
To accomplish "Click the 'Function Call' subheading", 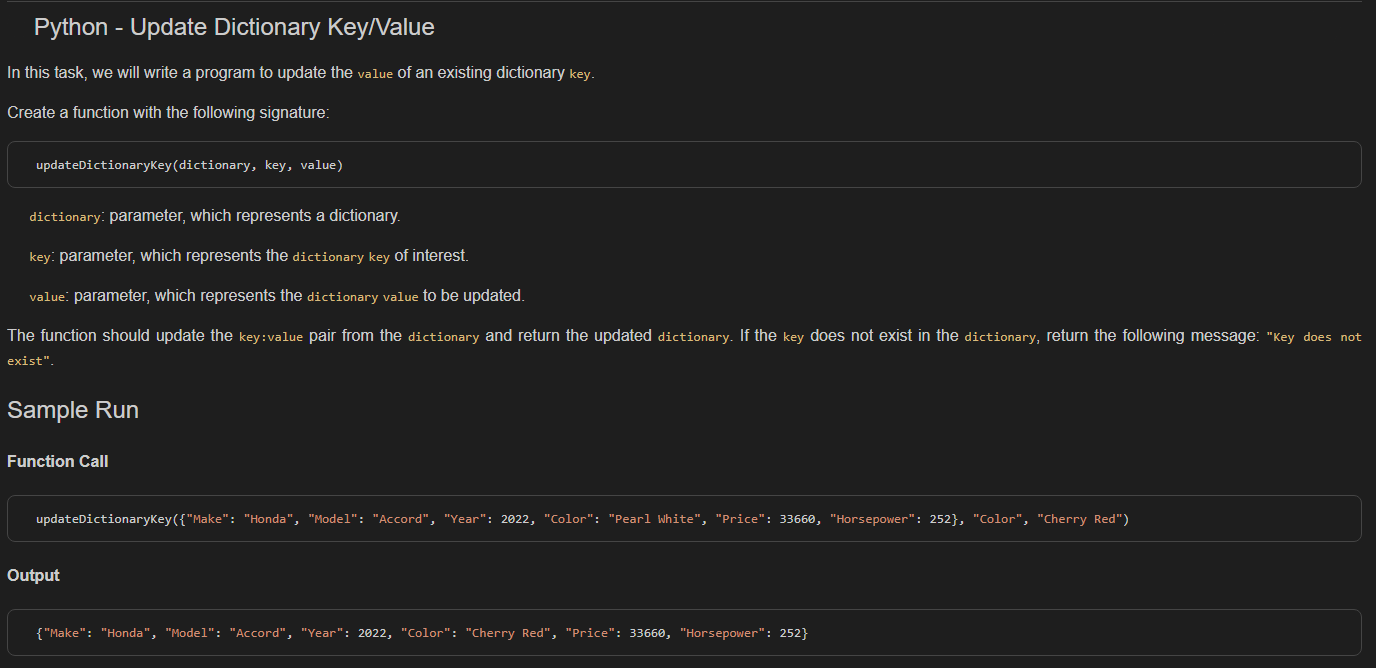I will pos(57,461).
